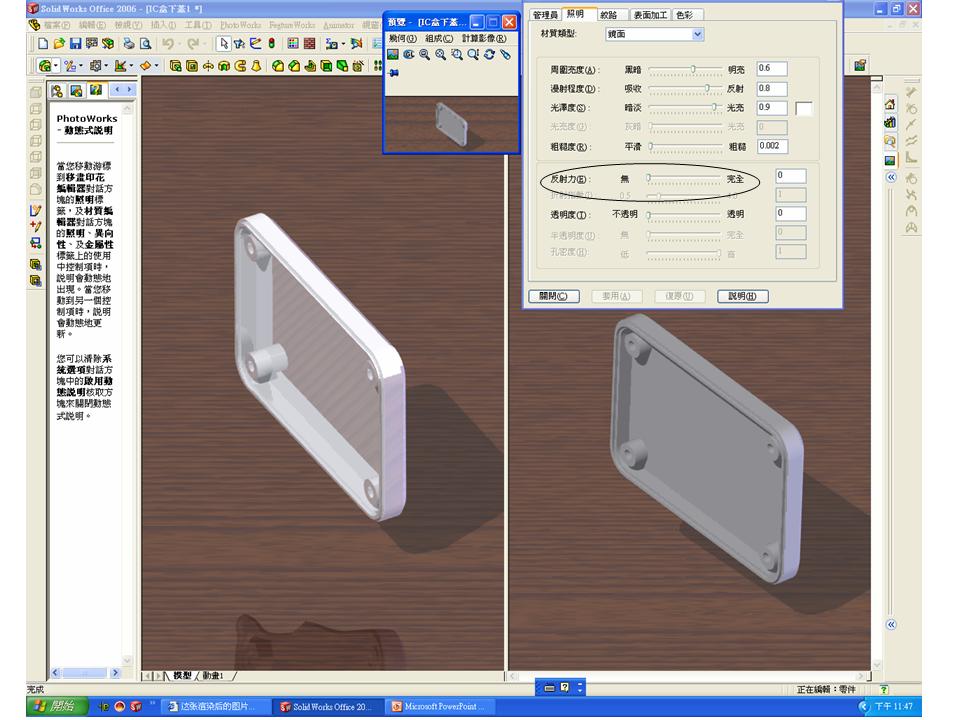Click the home icon in right task pane
Screen dimensions: 960x720
pyautogui.click(x=890, y=105)
